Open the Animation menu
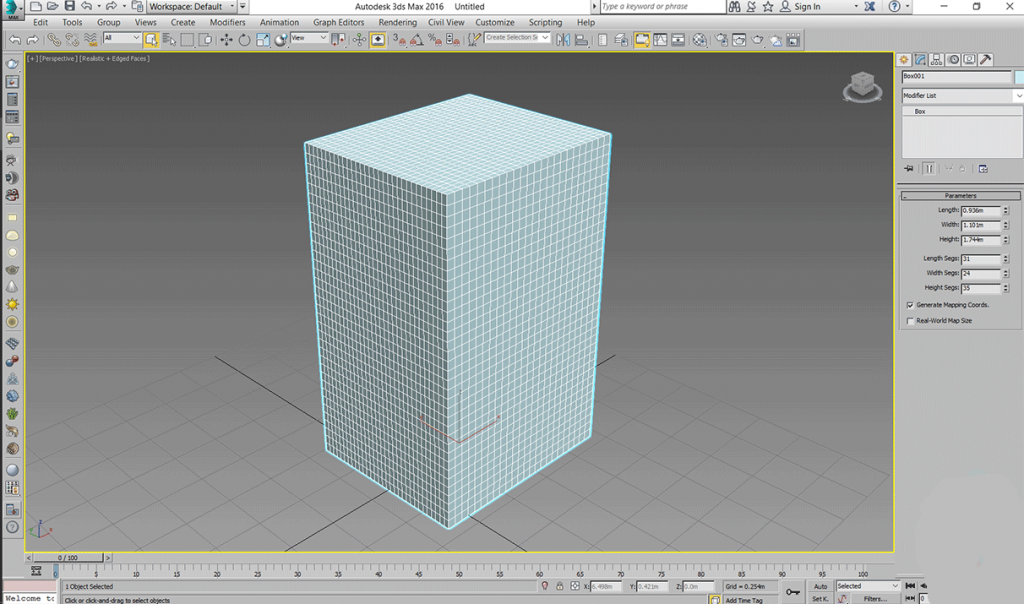The height and width of the screenshot is (604, 1024). [279, 22]
